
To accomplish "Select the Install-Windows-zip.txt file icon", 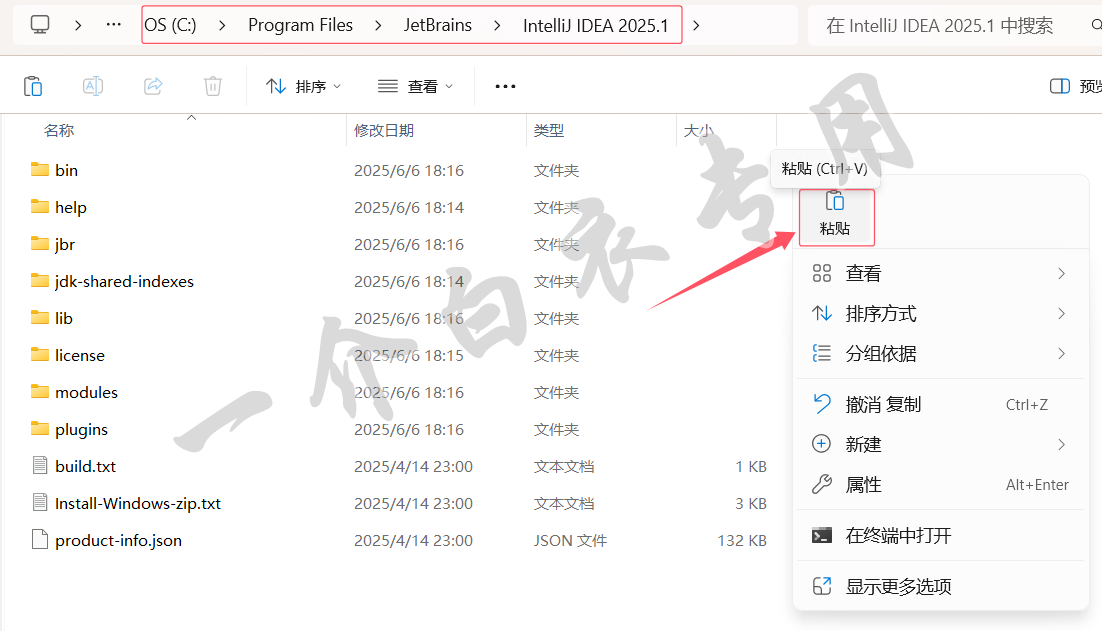I will [x=40, y=502].
